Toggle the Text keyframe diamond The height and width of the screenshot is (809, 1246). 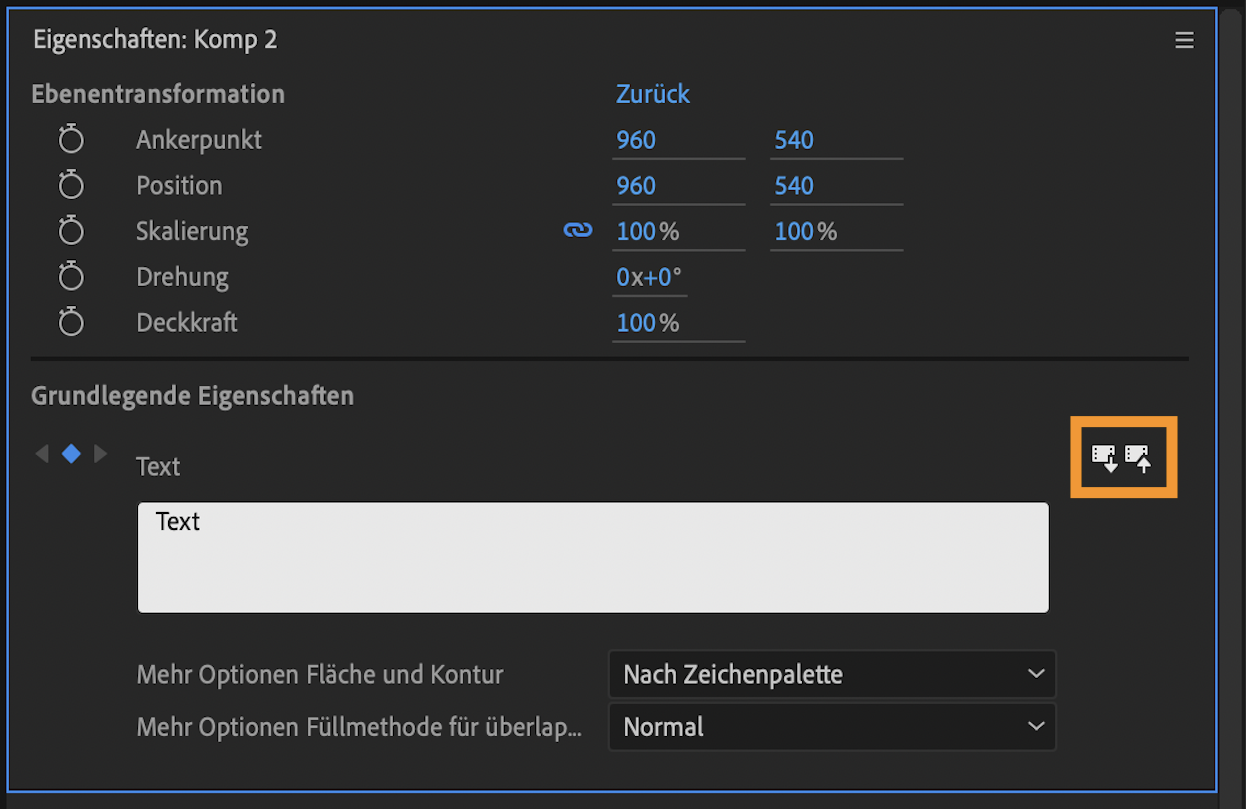click(x=71, y=454)
